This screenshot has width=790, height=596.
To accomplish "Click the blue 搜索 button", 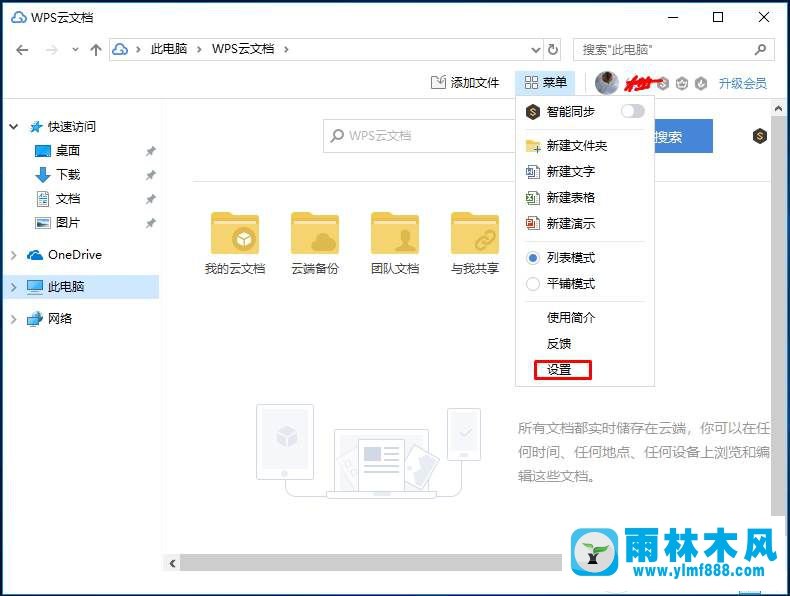I will 683,136.
